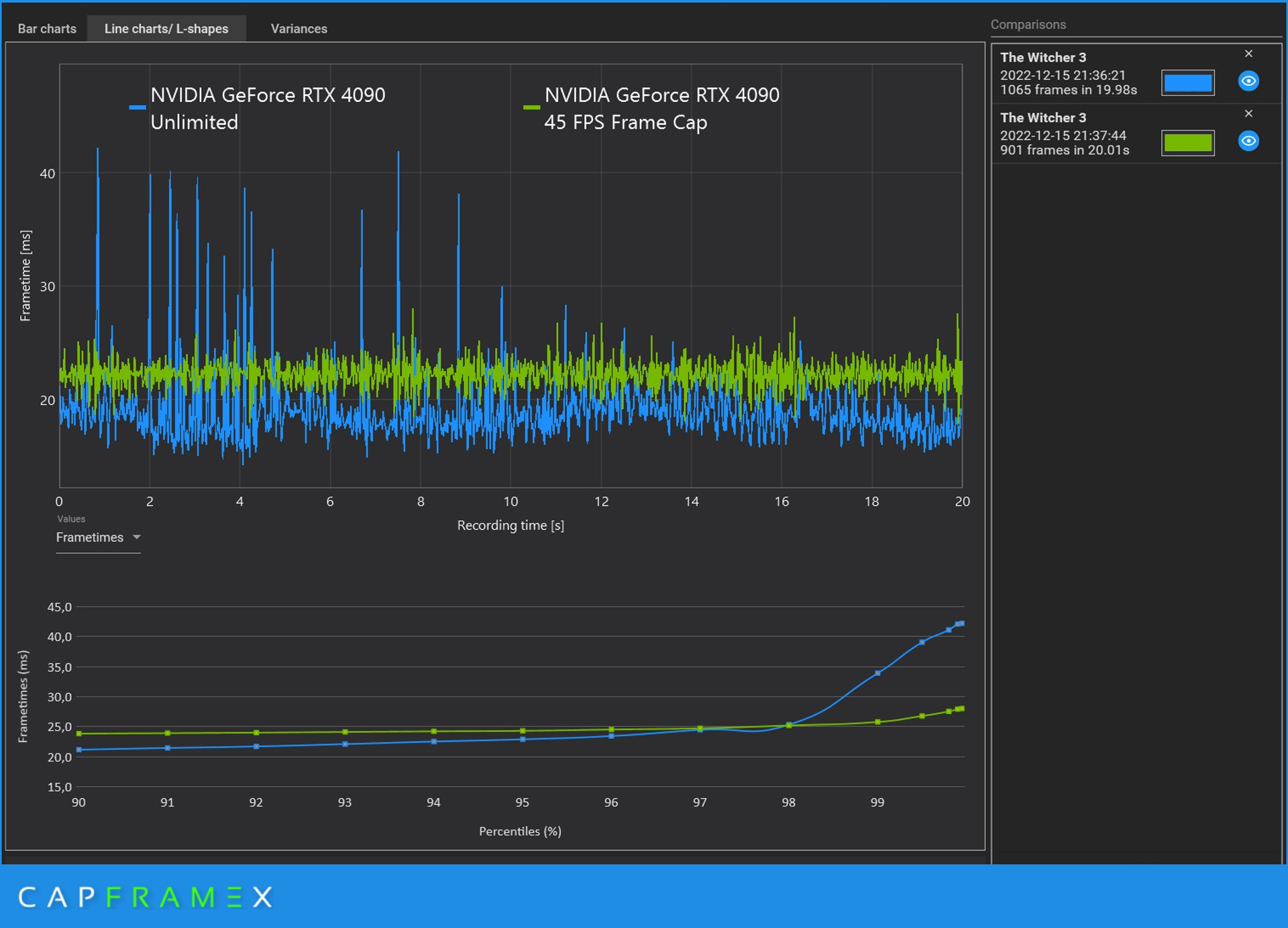Toggle visibility of the green 901 frames record
Screen dimensions: 1288x928
pos(1248,141)
